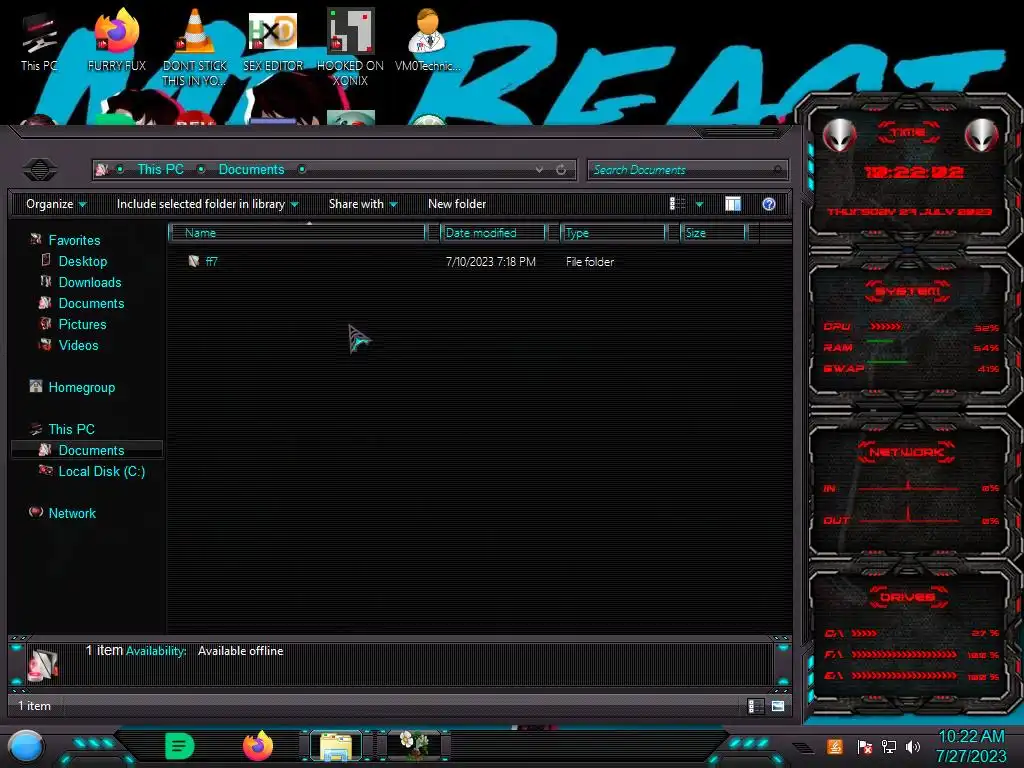Click the Start orb button

[x=26, y=746]
